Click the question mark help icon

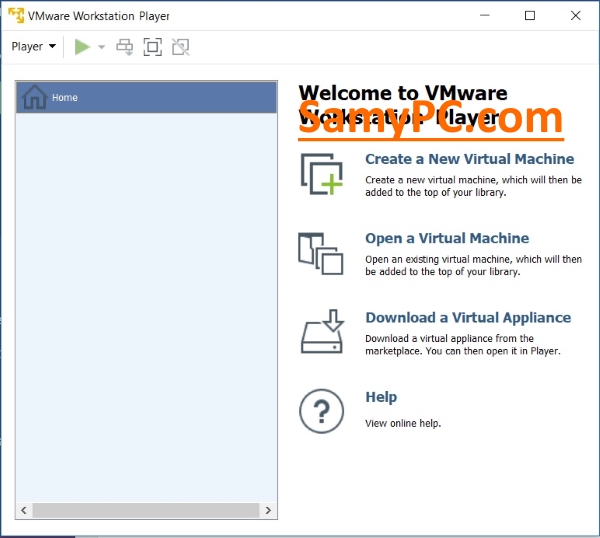coord(321,411)
